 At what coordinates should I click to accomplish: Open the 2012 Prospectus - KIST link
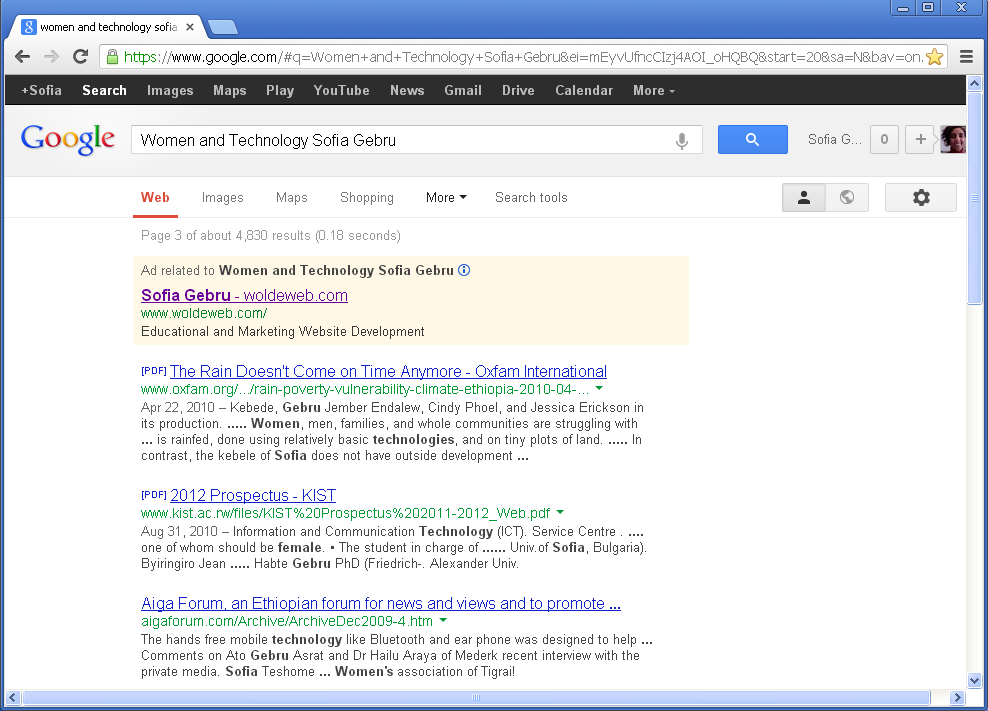253,496
